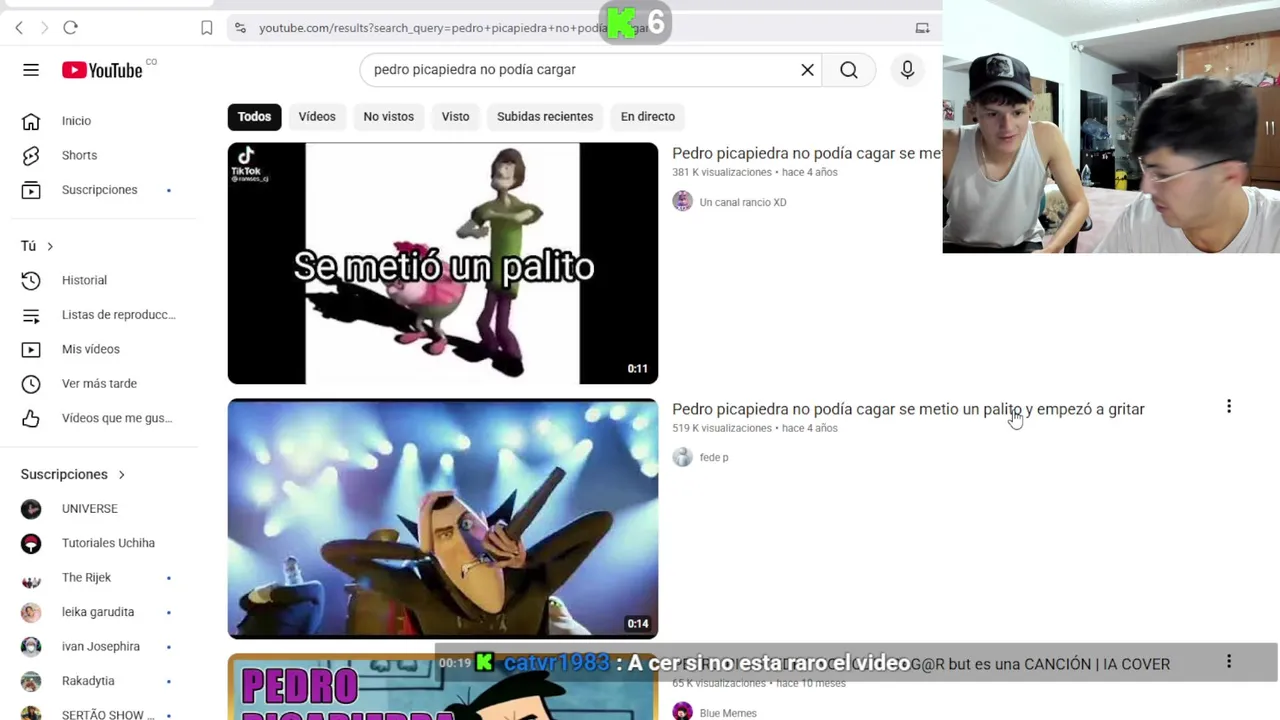This screenshot has width=1280, height=720.
Task: Click the fede p channel avatar
Action: click(x=682, y=457)
